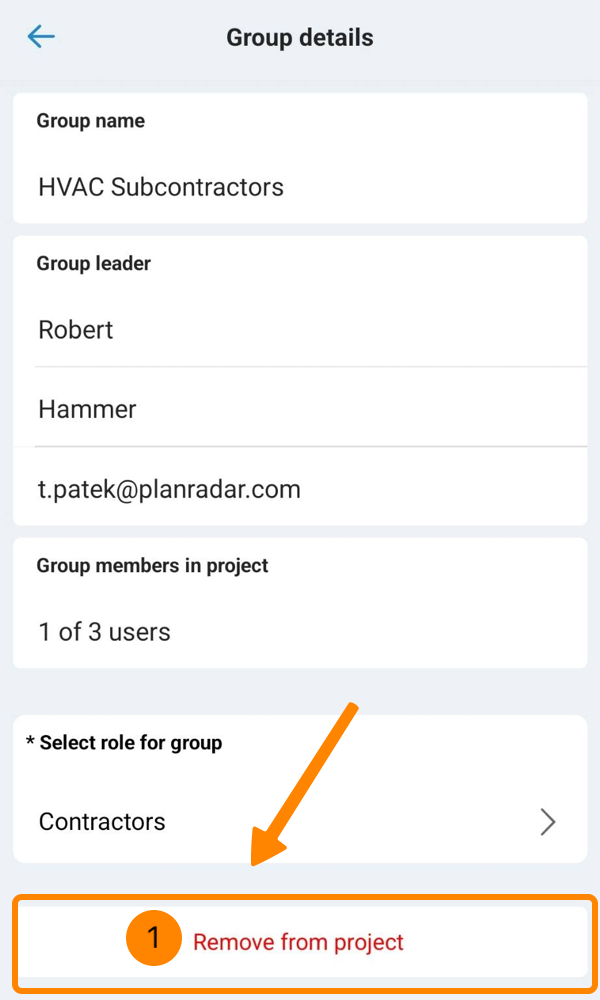600x1000 pixels.
Task: Open the Contractors role dropdown
Action: (102, 822)
